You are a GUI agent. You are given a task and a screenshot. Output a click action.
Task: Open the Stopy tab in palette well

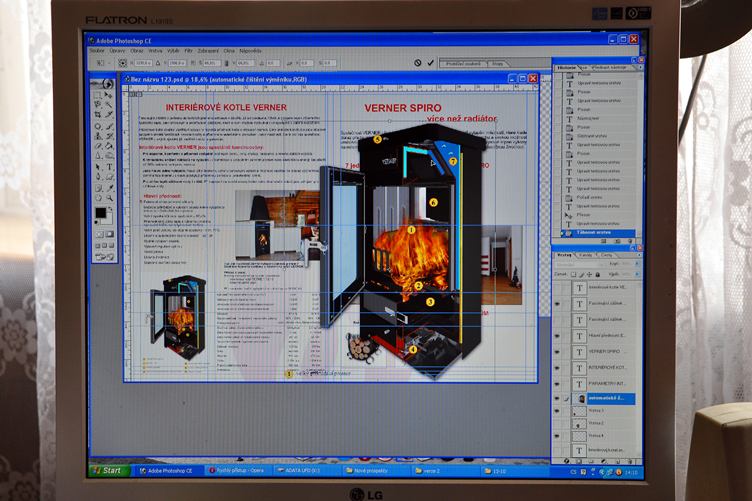pos(498,63)
